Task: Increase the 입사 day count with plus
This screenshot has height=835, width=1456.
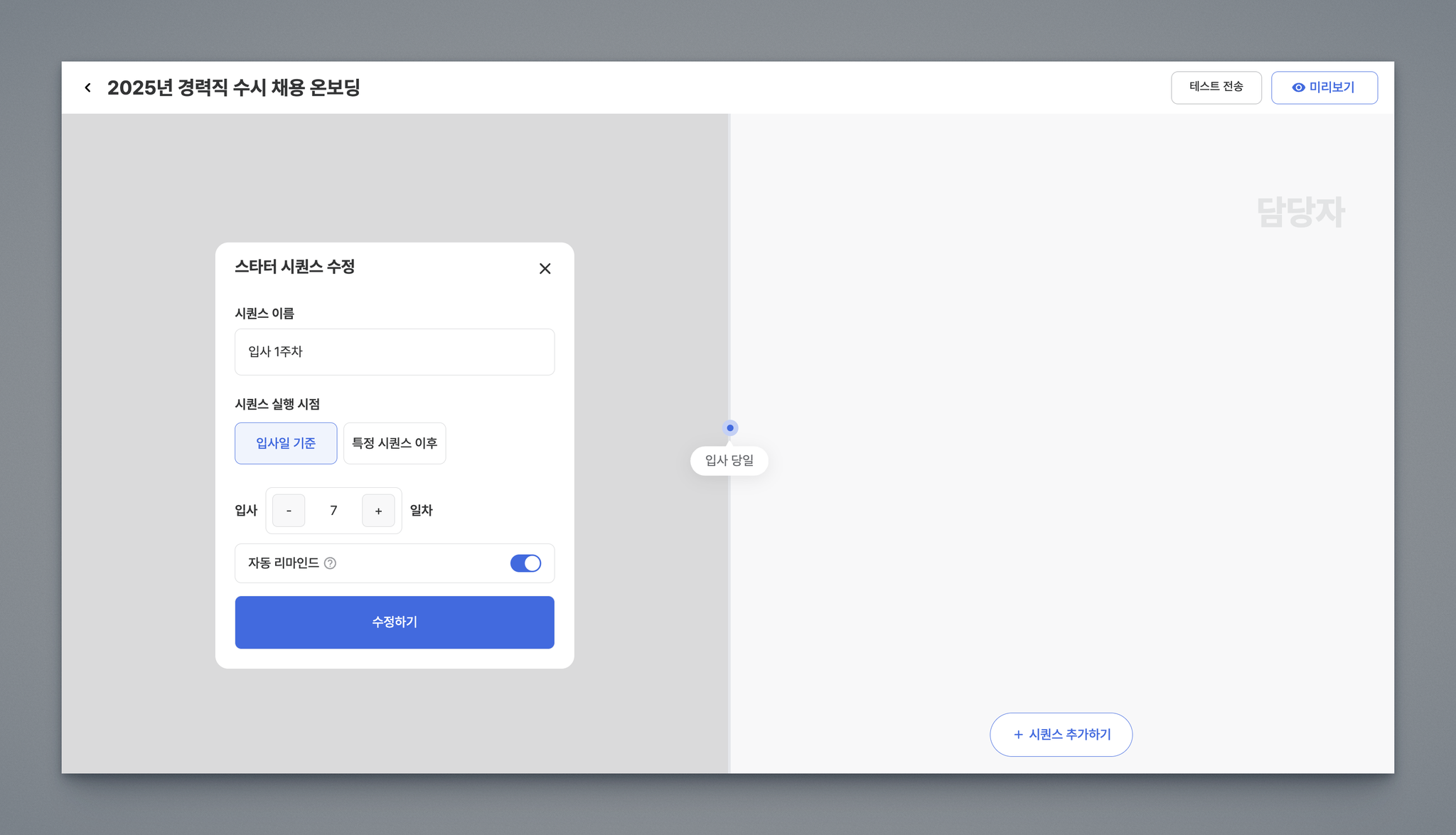Action: (378, 511)
